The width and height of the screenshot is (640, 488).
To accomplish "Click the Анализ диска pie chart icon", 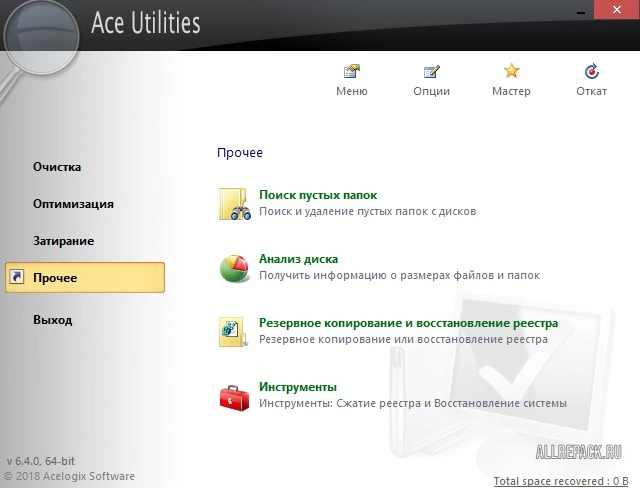I will point(234,268).
